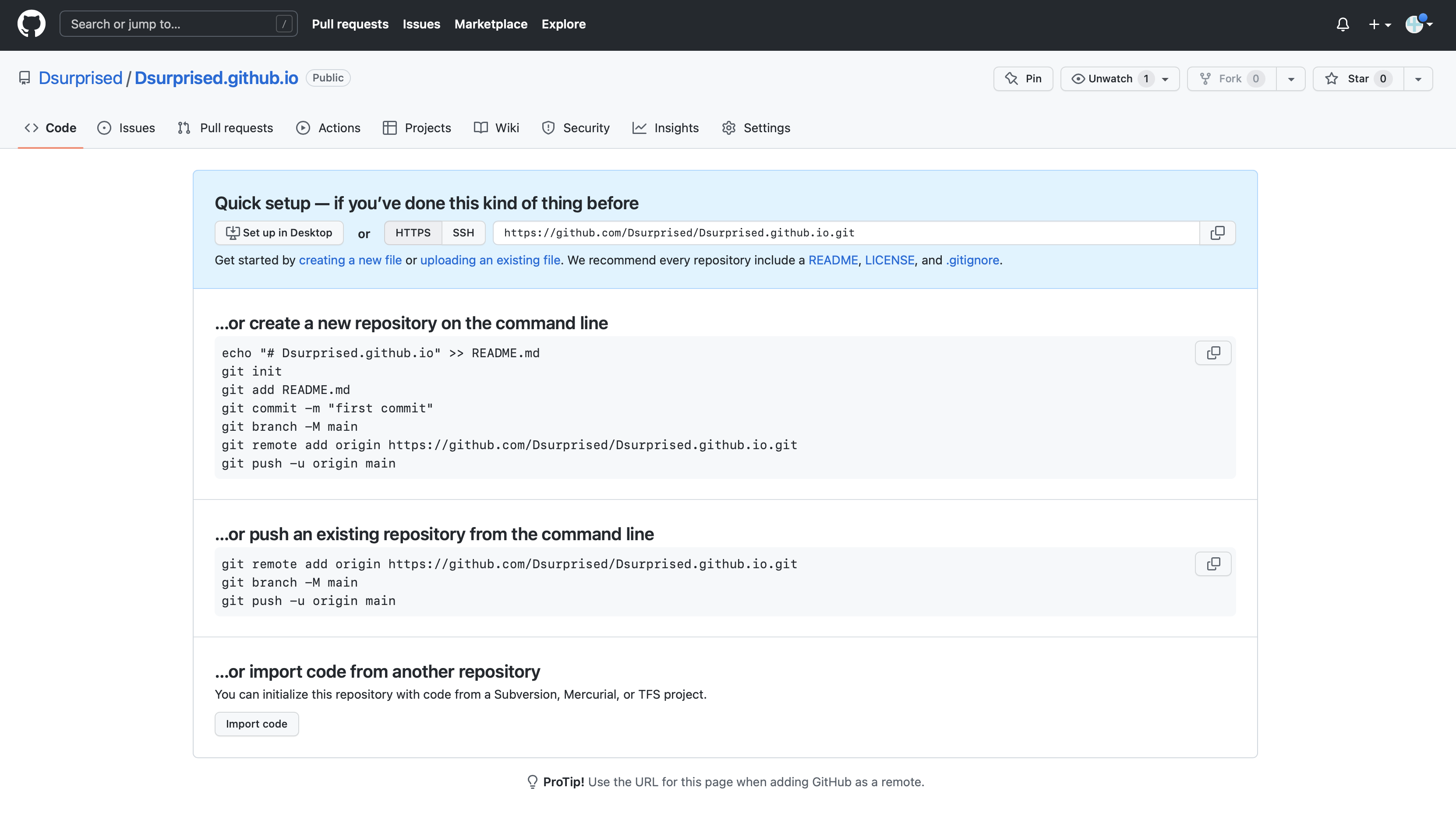
Task: Open the notifications bell
Action: tap(1343, 24)
